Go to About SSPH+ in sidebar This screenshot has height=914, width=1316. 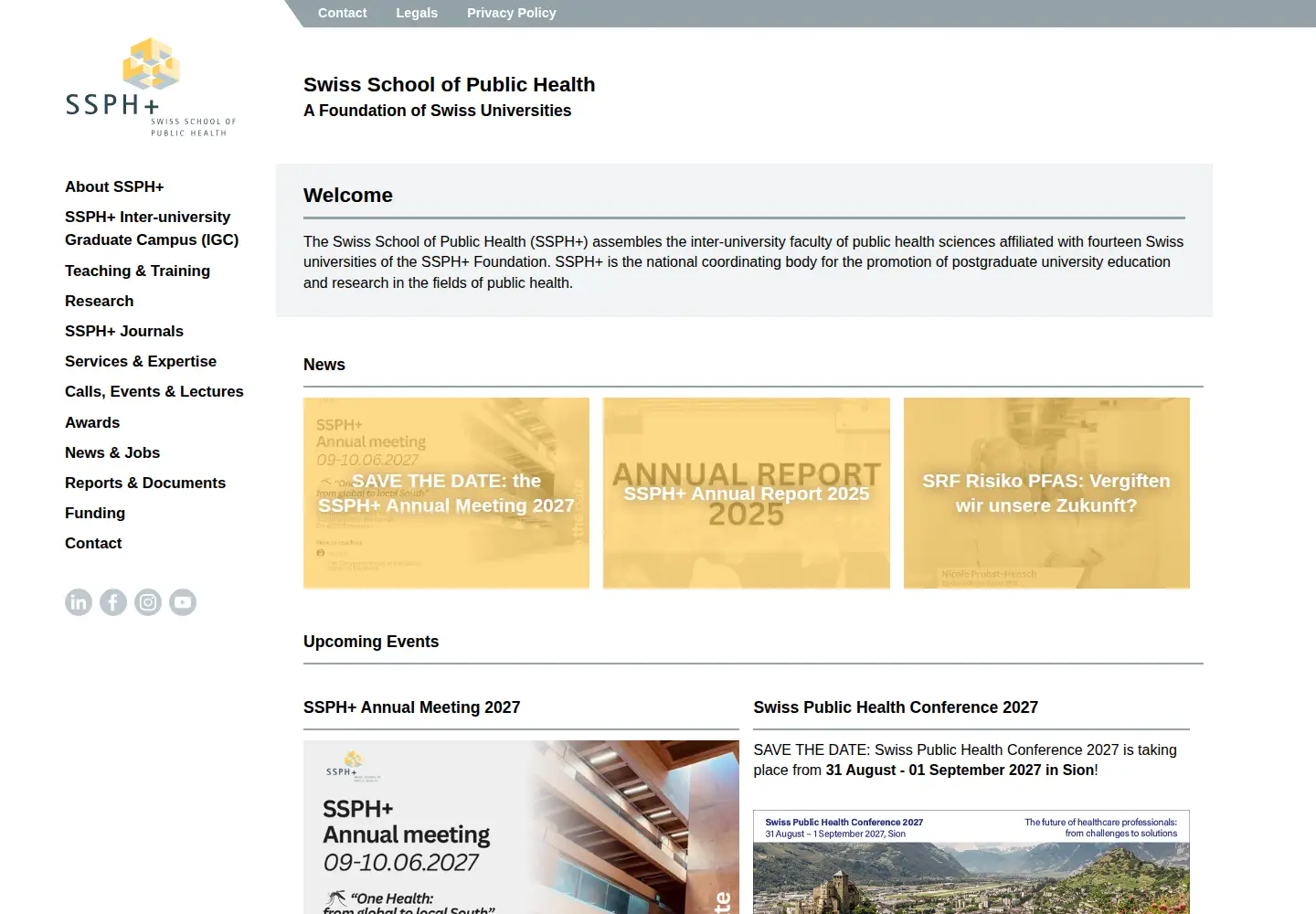[114, 186]
